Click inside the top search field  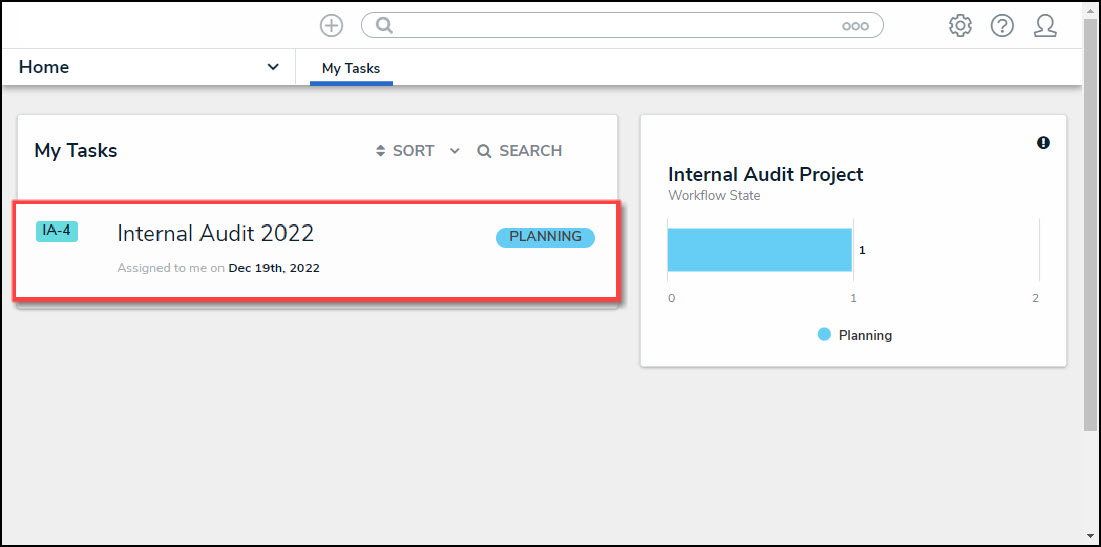610,26
